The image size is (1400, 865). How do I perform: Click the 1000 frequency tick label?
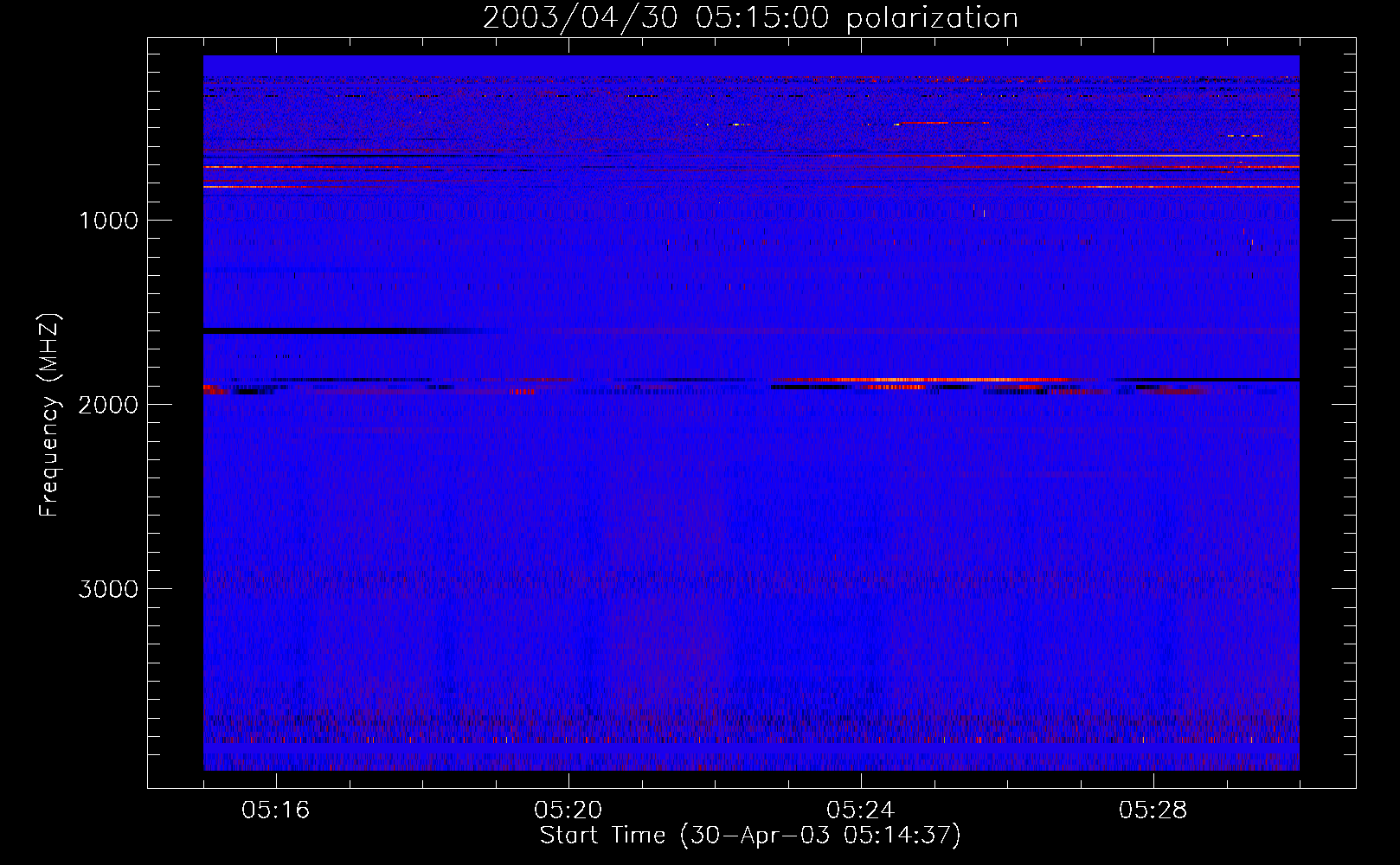(108, 221)
